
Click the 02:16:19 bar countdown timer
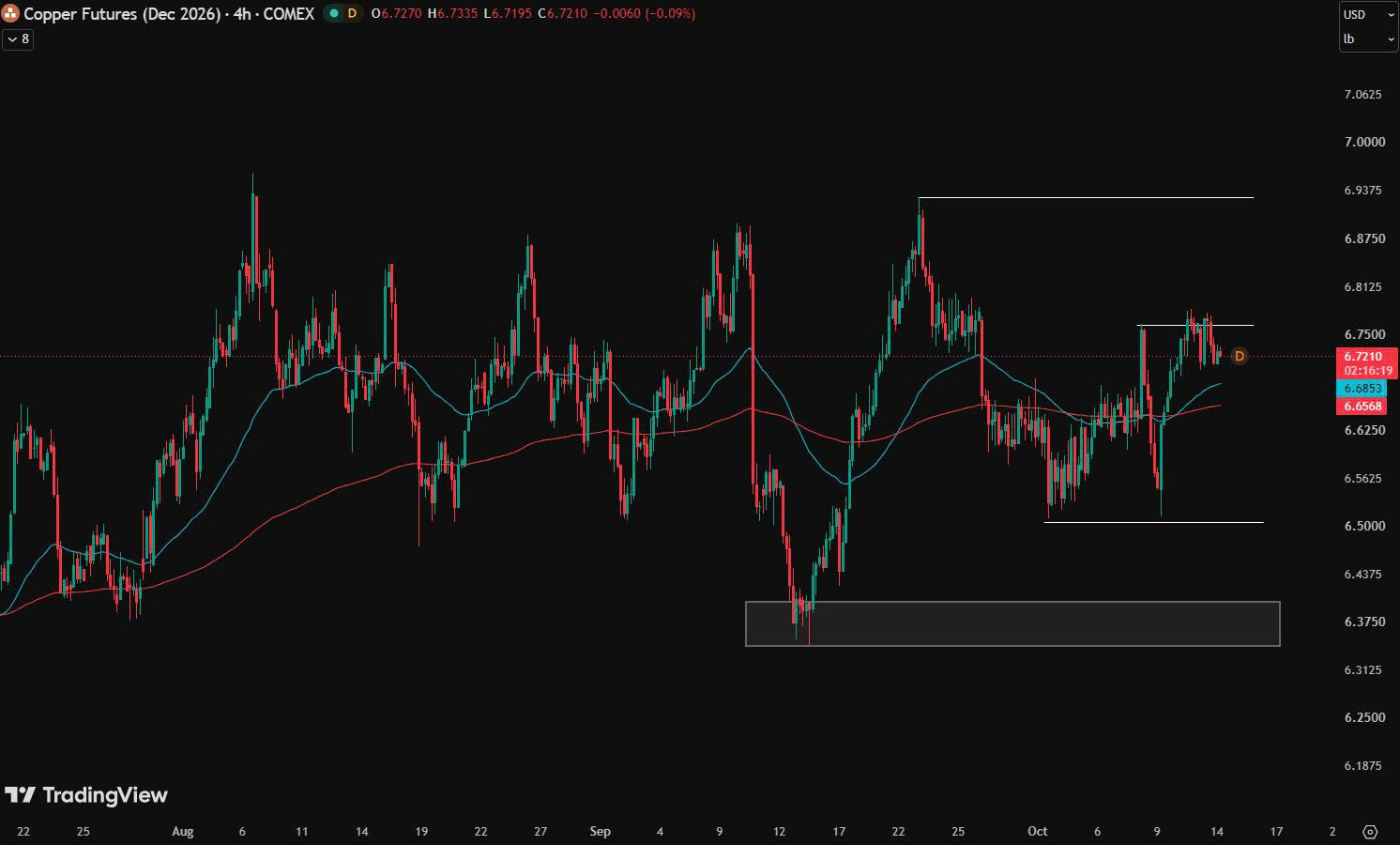[x=1367, y=371]
